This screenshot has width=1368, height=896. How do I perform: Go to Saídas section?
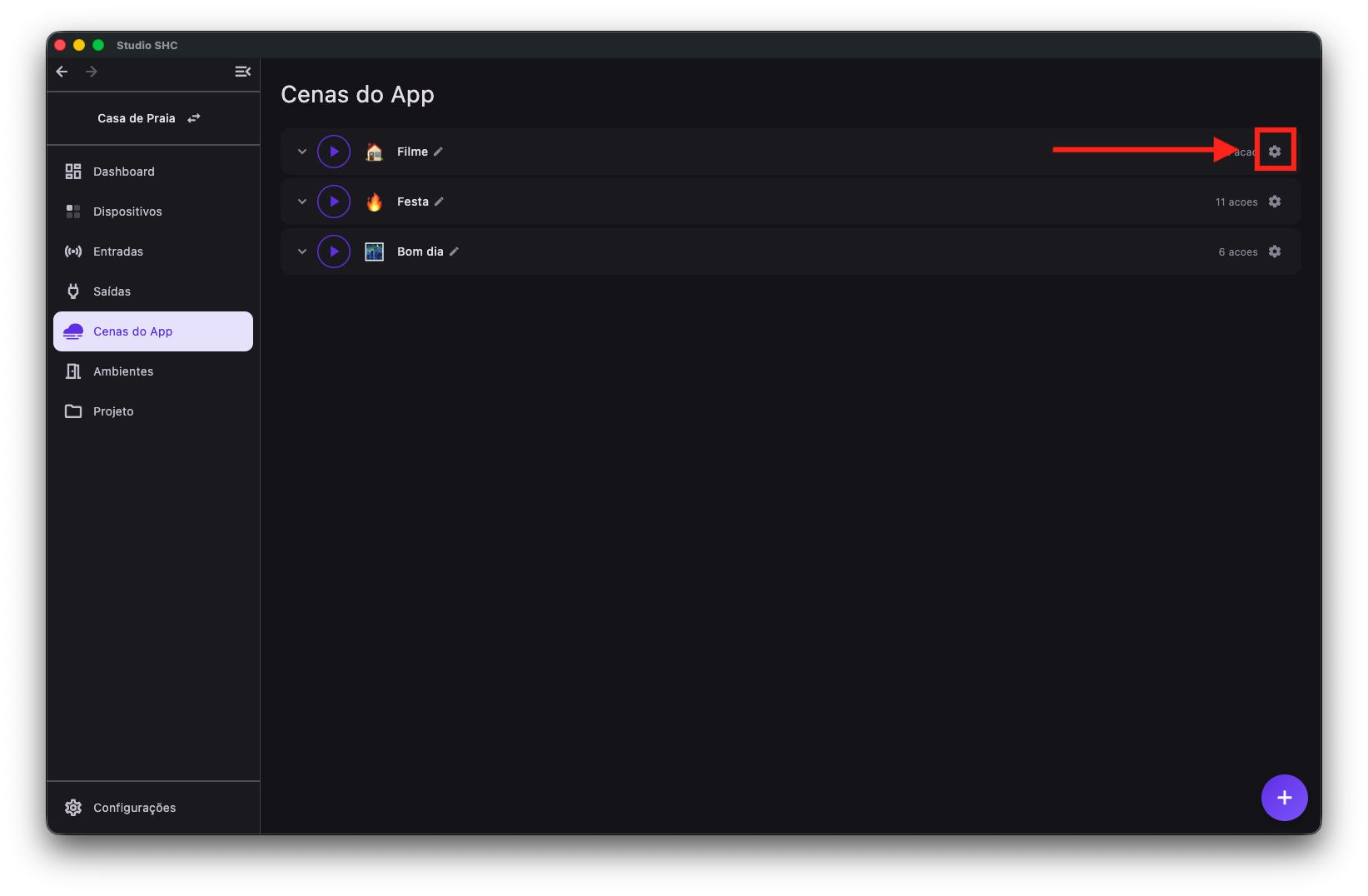153,291
